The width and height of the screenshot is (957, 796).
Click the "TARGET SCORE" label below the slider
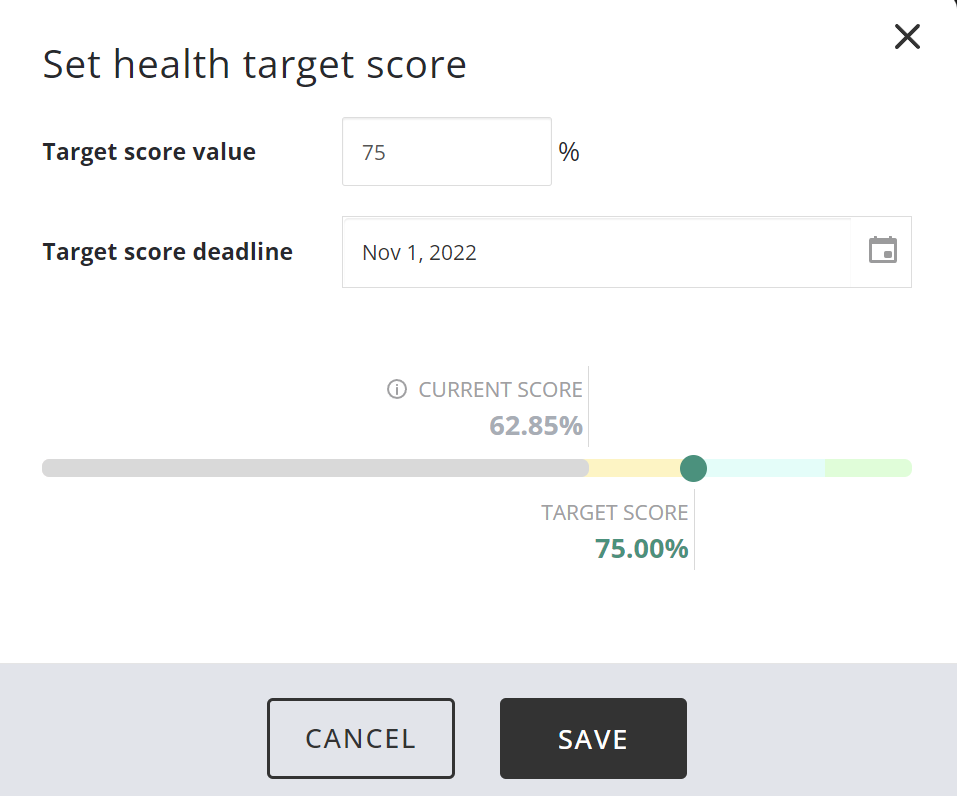click(614, 513)
